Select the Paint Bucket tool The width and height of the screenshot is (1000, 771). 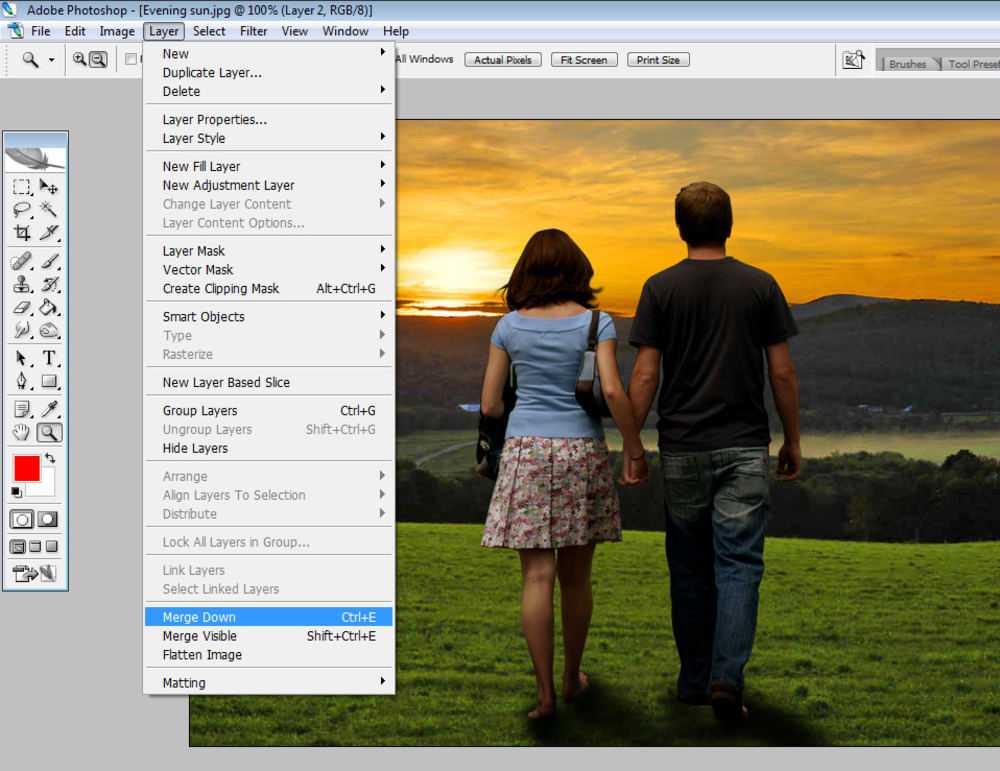click(x=48, y=307)
